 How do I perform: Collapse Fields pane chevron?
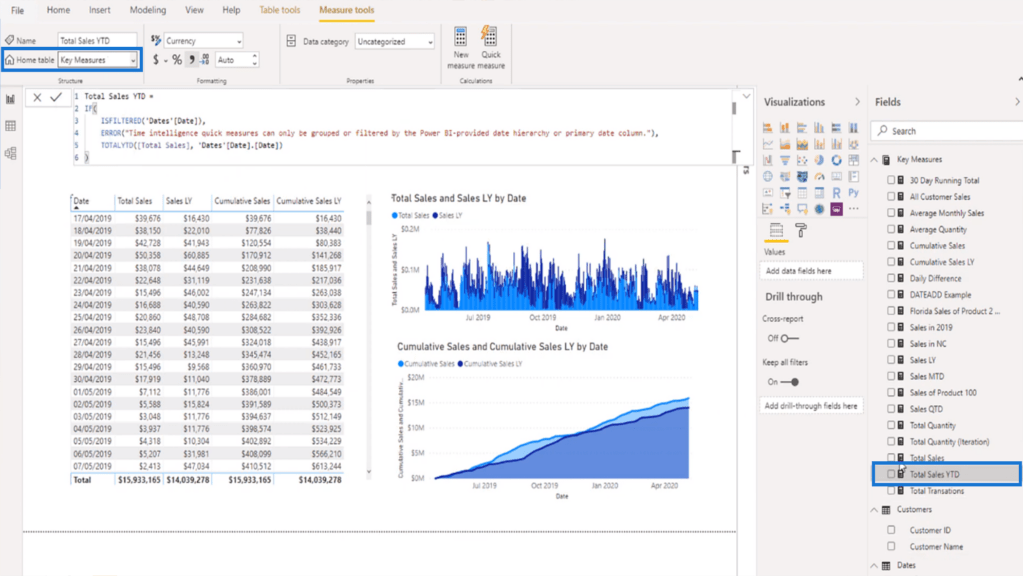tap(1017, 102)
